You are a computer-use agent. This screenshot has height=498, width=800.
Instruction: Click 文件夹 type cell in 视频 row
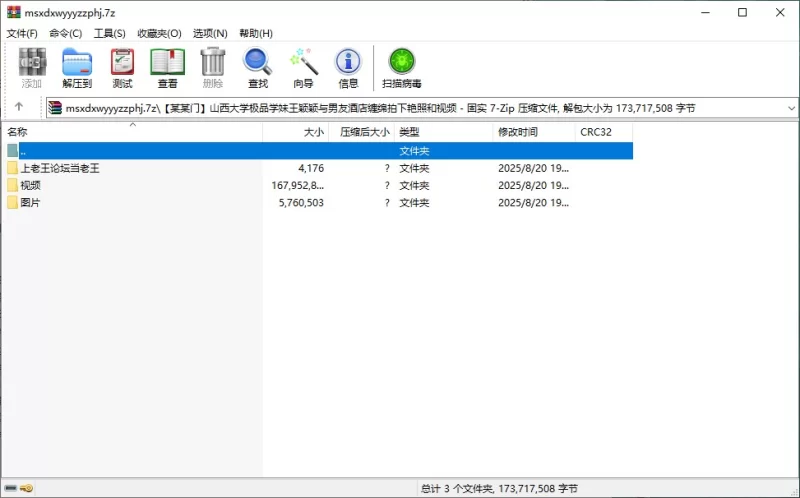[x=414, y=185]
